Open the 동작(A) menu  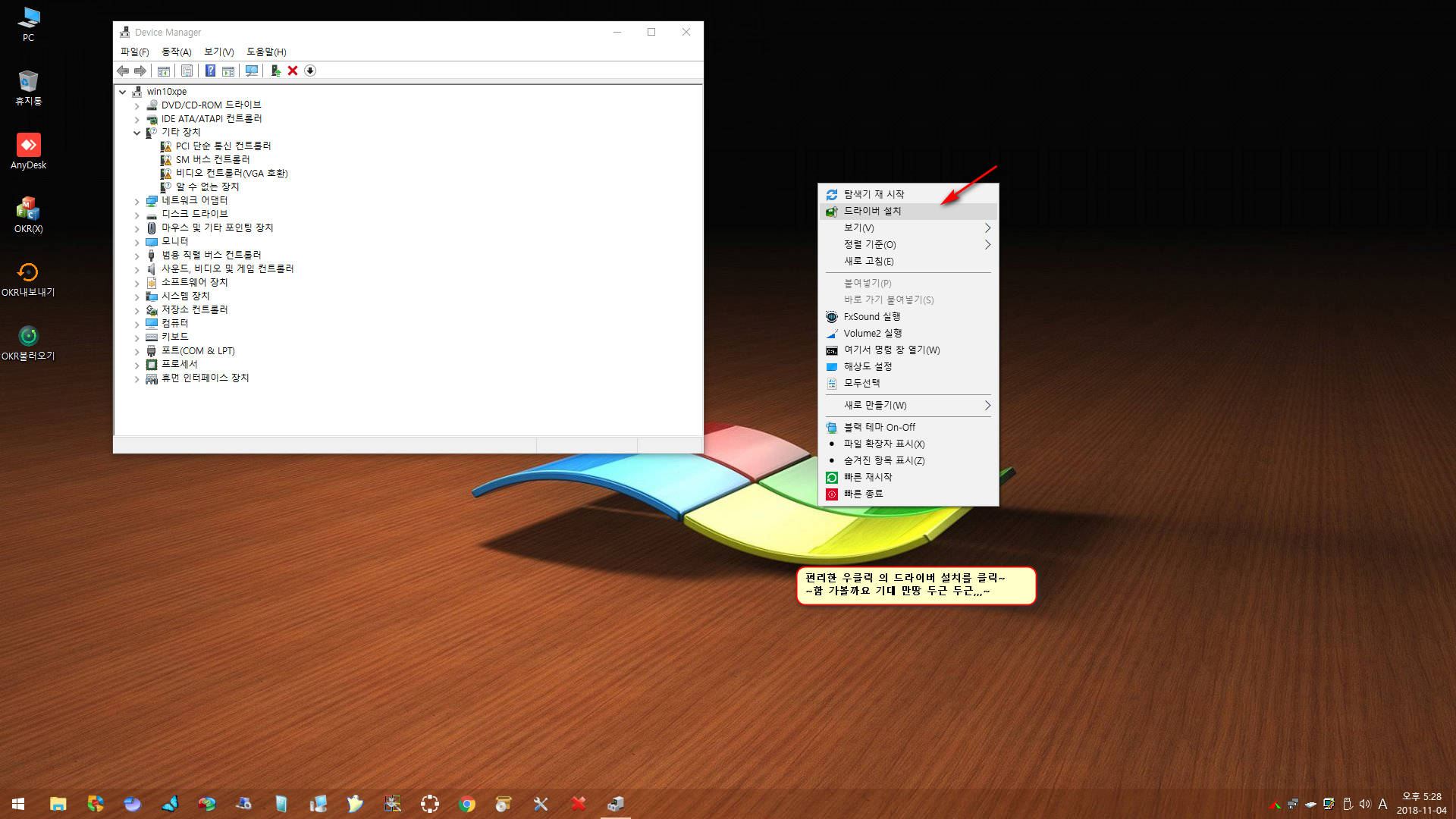pyautogui.click(x=176, y=52)
